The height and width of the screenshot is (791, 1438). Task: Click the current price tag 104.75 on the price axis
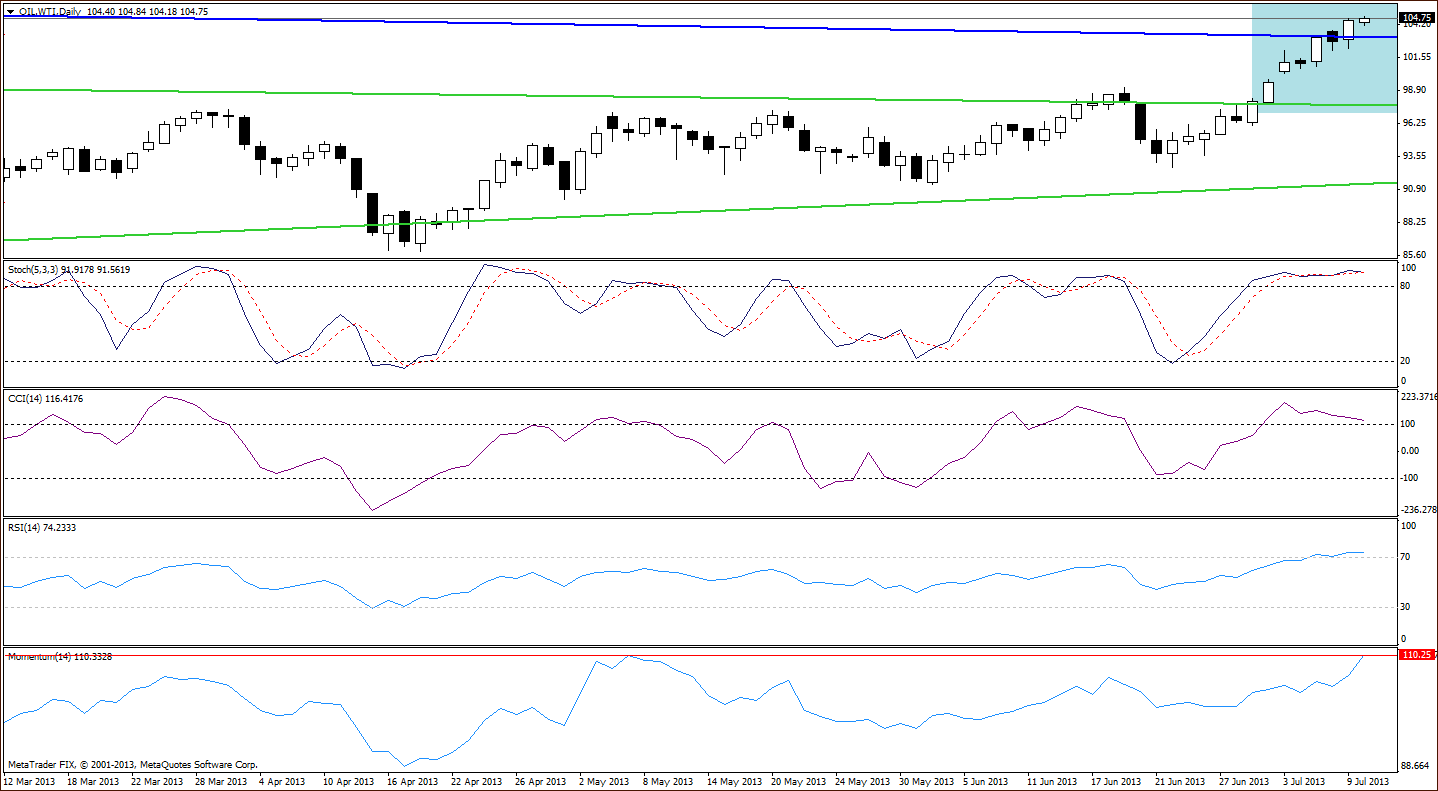click(x=1417, y=18)
